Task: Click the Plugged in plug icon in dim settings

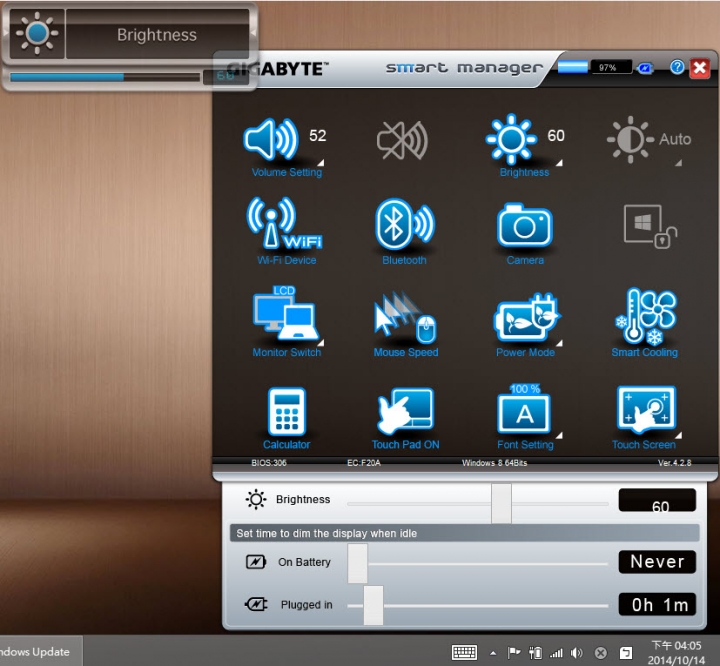Action: pyautogui.click(x=256, y=604)
